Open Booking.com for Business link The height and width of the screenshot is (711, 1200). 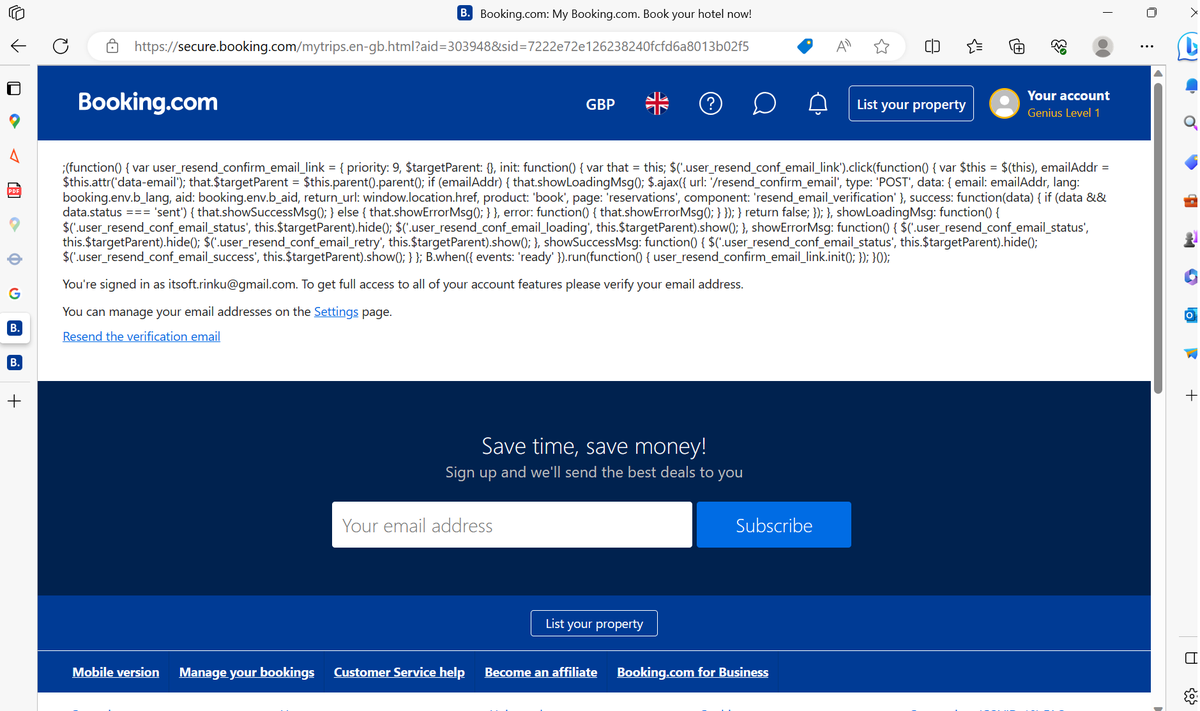pos(693,672)
